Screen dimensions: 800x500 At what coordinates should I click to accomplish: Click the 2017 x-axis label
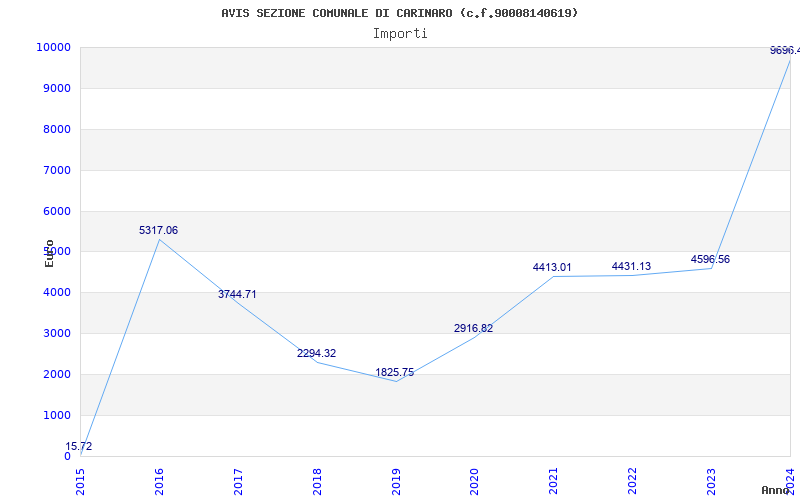(238, 481)
